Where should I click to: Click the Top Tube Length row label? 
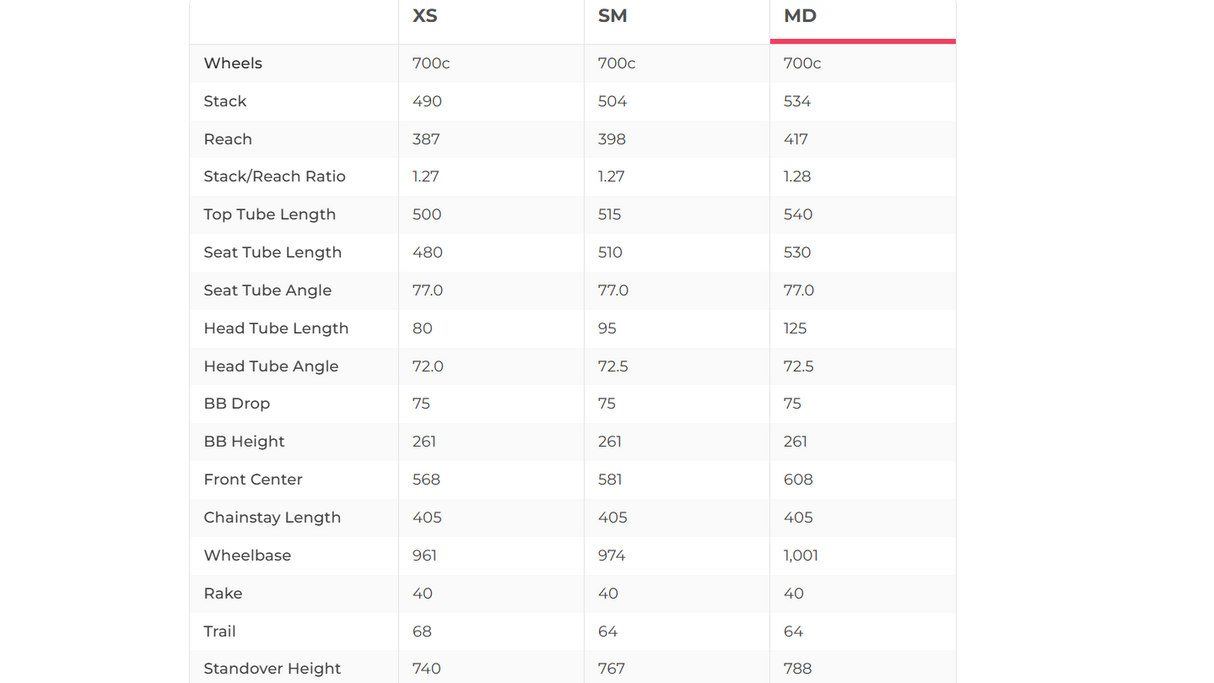point(269,214)
